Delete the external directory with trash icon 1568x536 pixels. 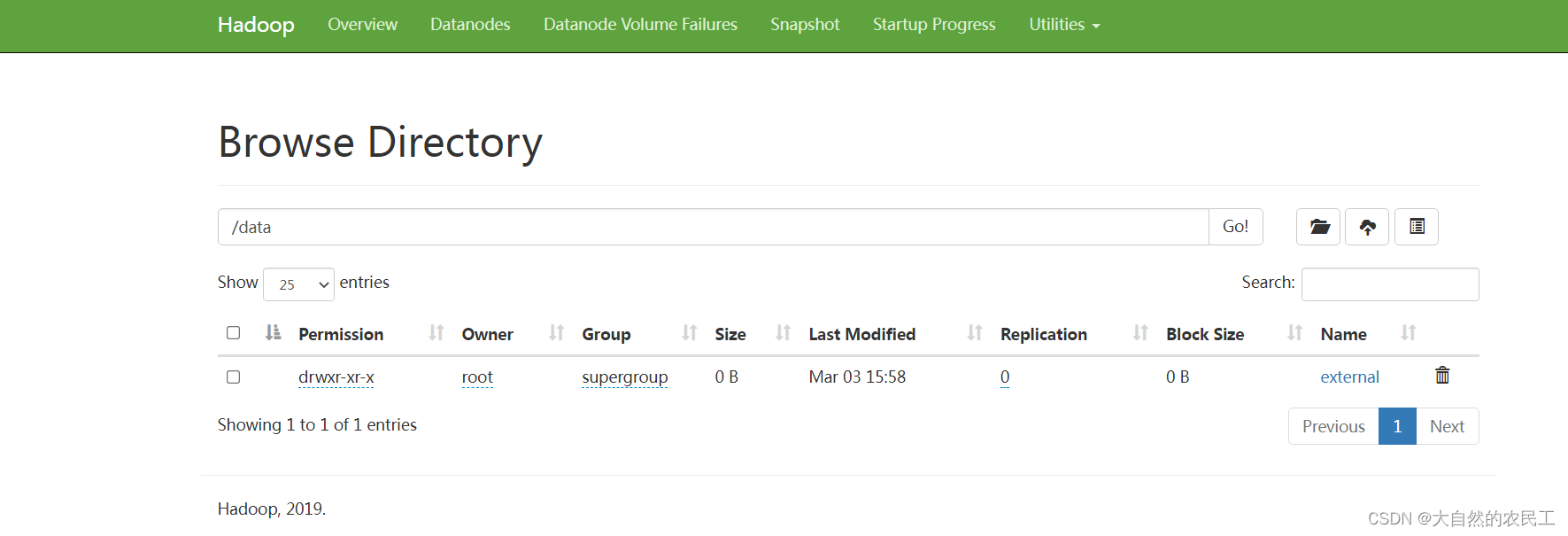point(1442,376)
